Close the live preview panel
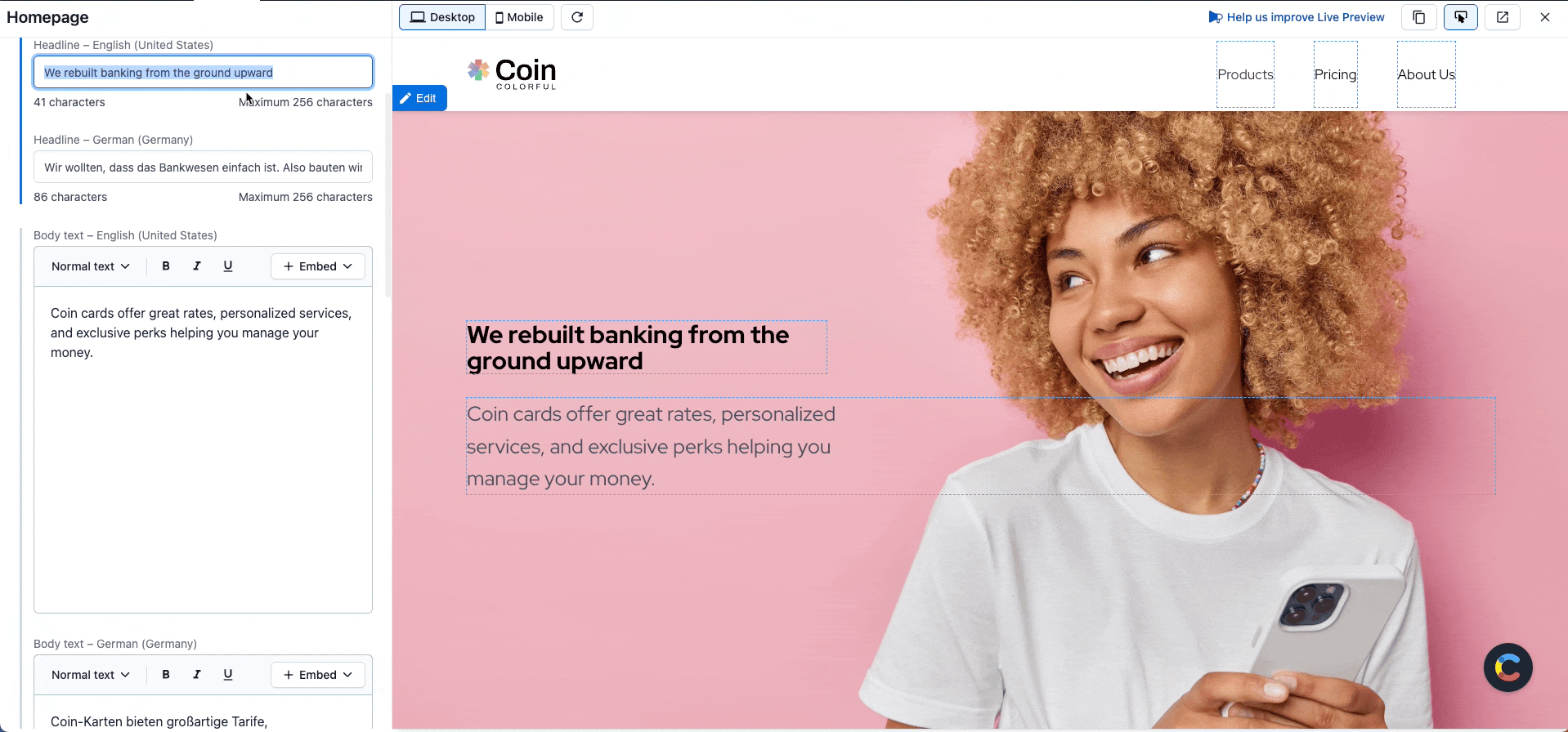The height and width of the screenshot is (732, 1568). coord(1545,17)
